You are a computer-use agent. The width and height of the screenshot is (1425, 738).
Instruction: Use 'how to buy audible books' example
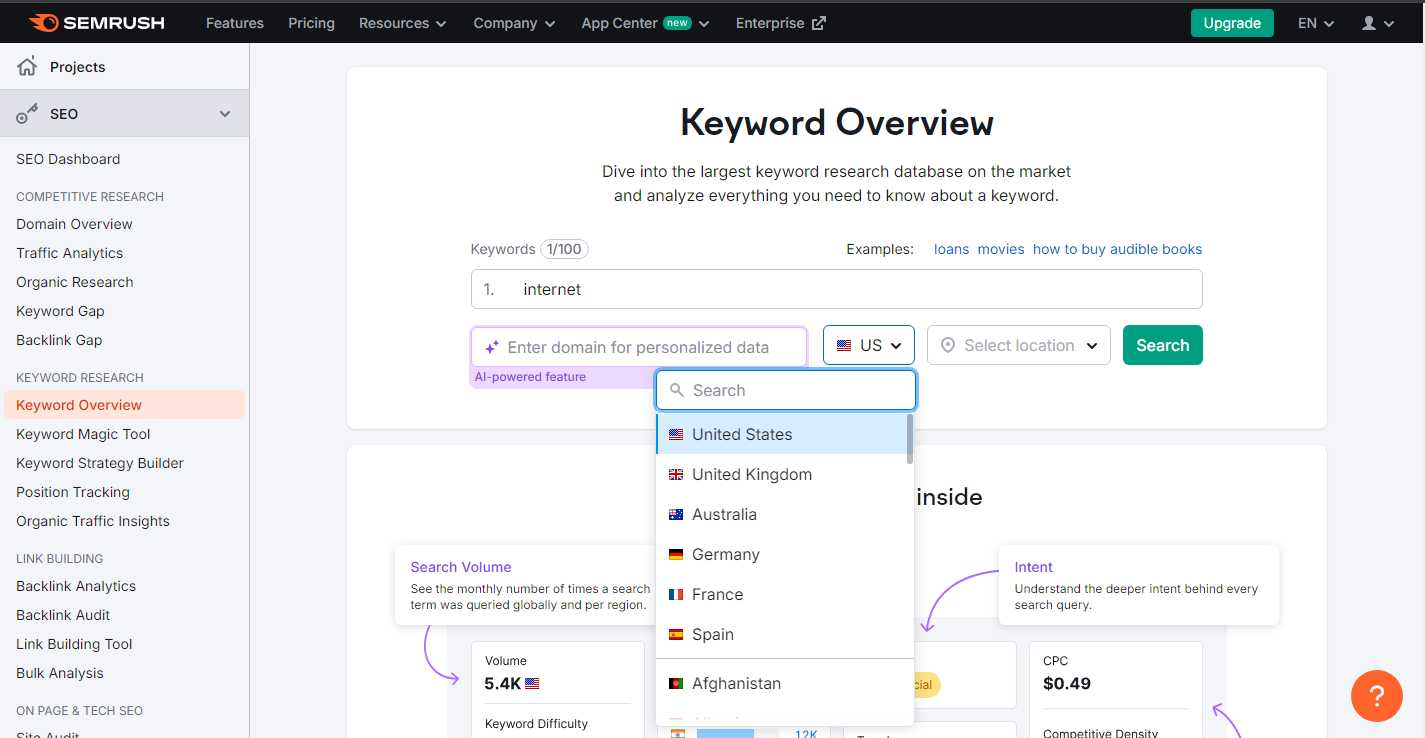(1117, 249)
